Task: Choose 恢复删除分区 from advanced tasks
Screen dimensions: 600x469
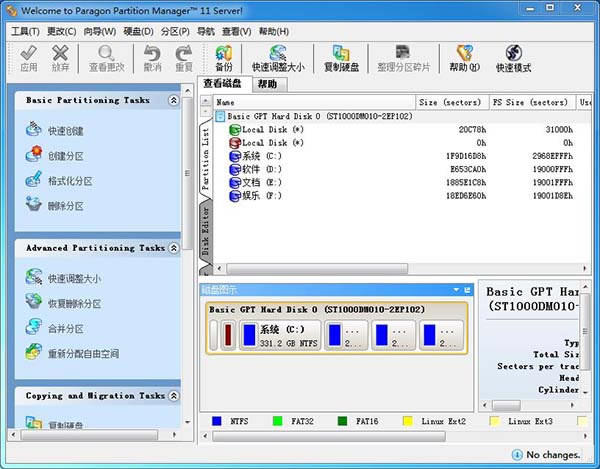Action: tap(74, 304)
